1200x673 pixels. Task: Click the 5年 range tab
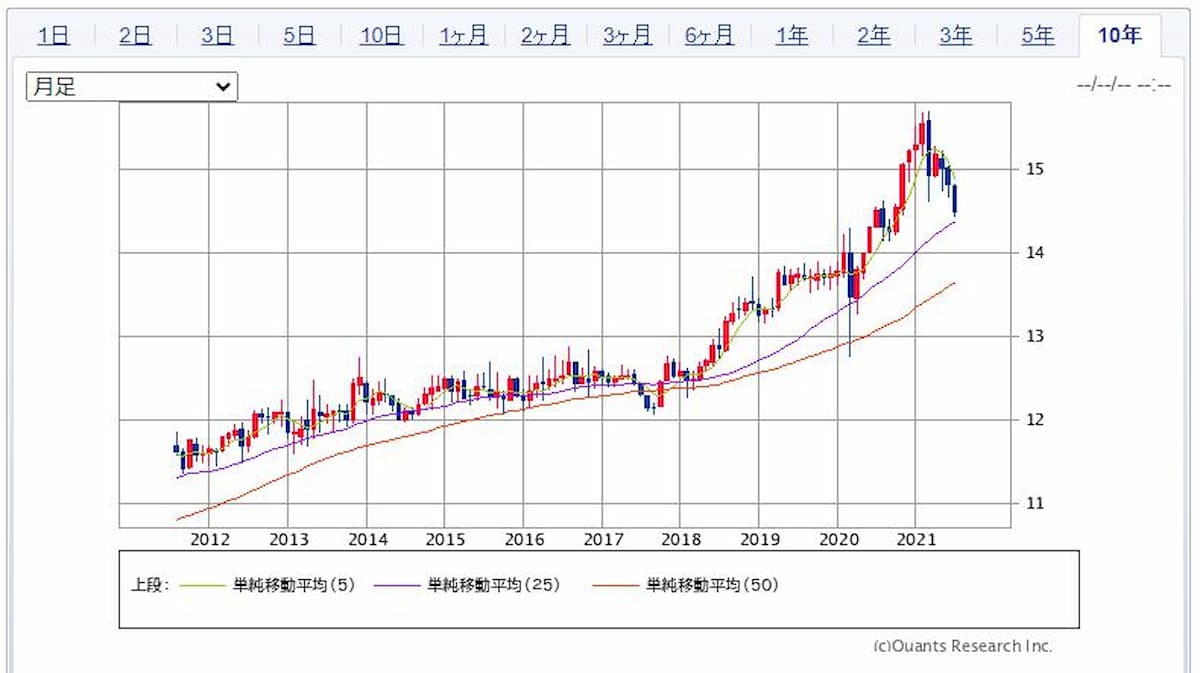point(1037,36)
